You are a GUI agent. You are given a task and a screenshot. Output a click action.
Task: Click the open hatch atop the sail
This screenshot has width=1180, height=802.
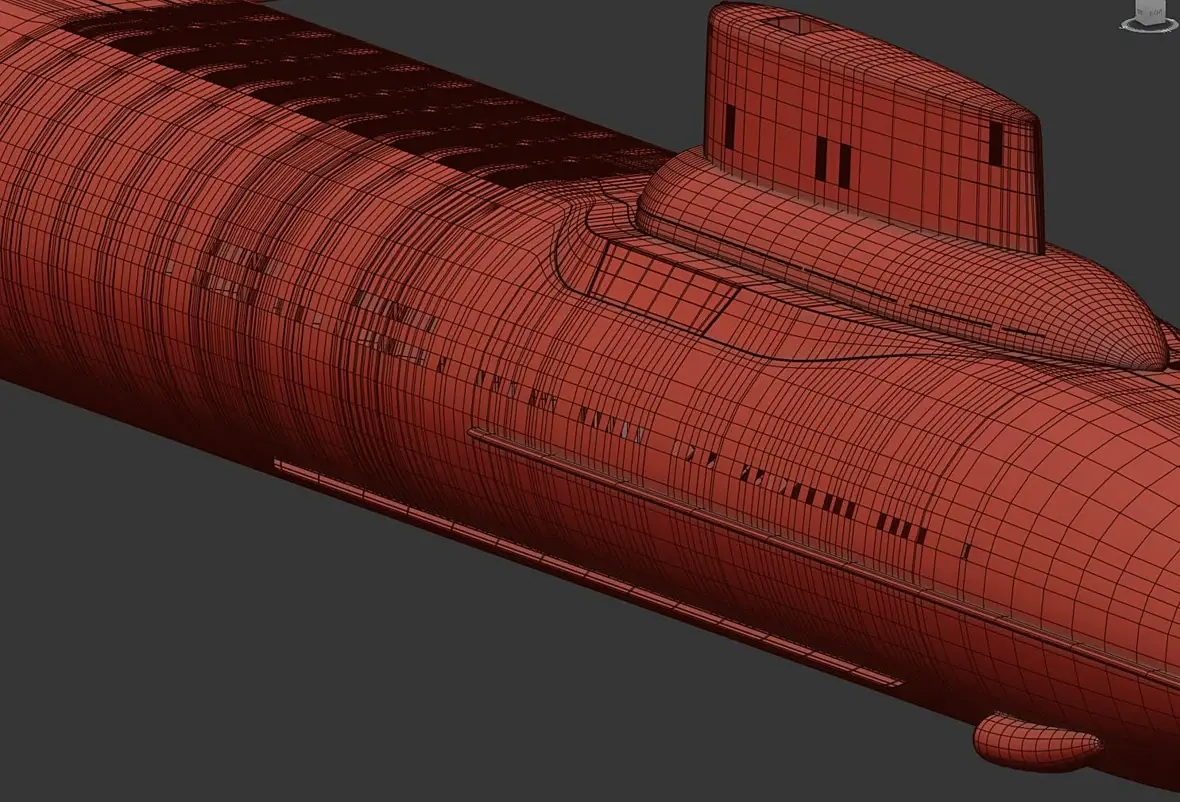799,26
